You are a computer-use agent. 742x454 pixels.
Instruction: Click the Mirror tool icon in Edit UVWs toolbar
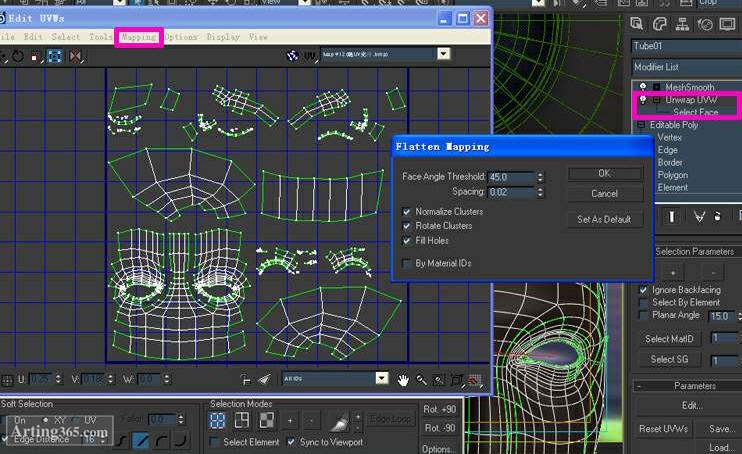75,56
